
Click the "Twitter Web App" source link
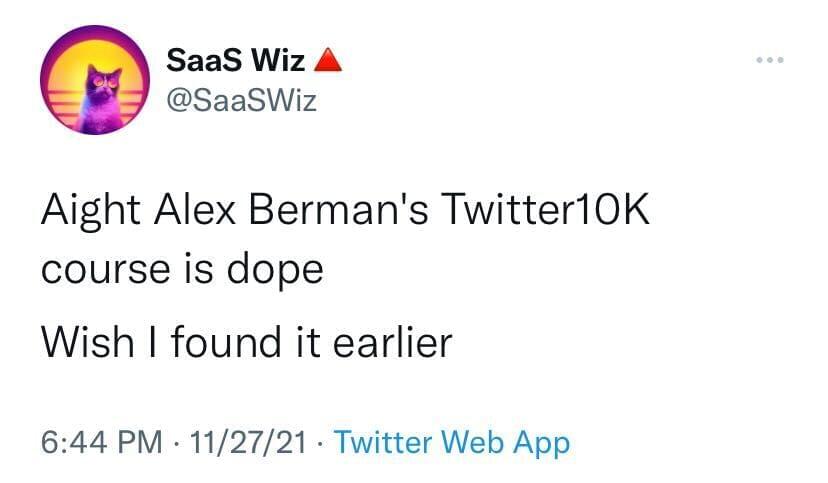451,441
